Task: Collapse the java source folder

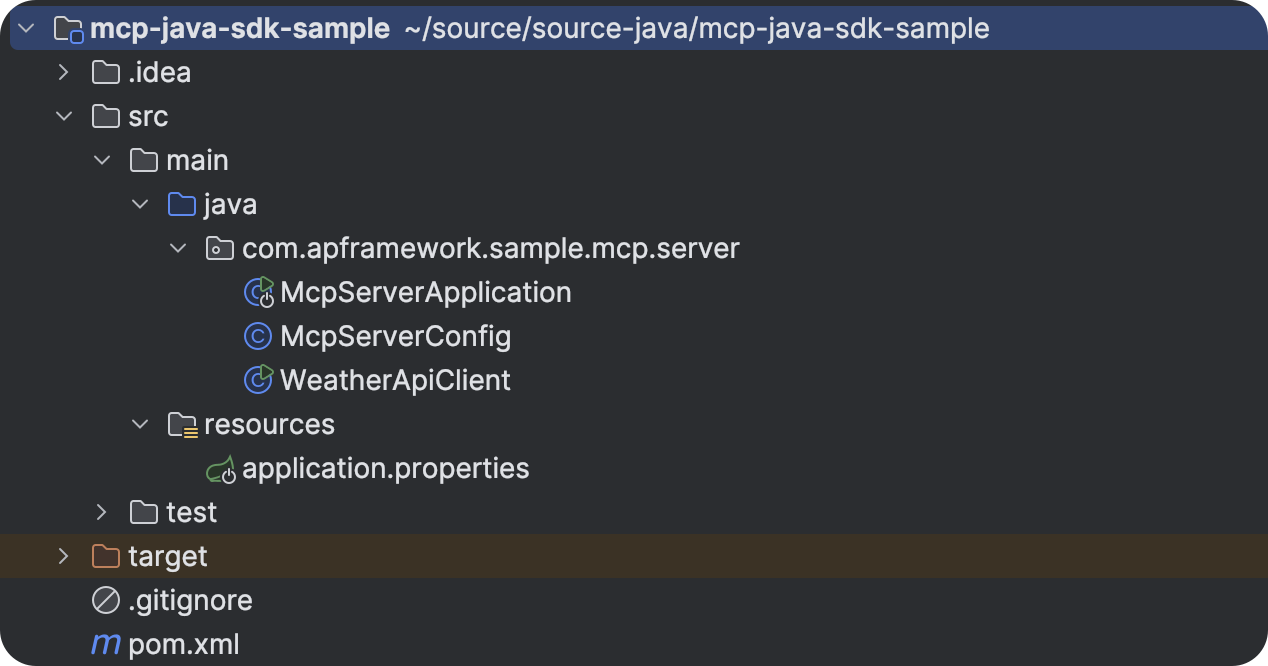Action: pyautogui.click(x=140, y=205)
